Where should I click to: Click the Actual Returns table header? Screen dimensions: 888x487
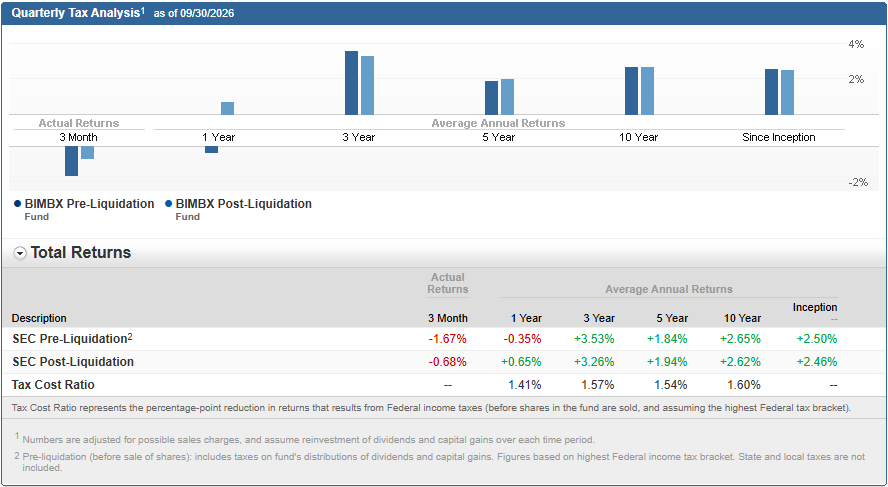[x=448, y=283]
